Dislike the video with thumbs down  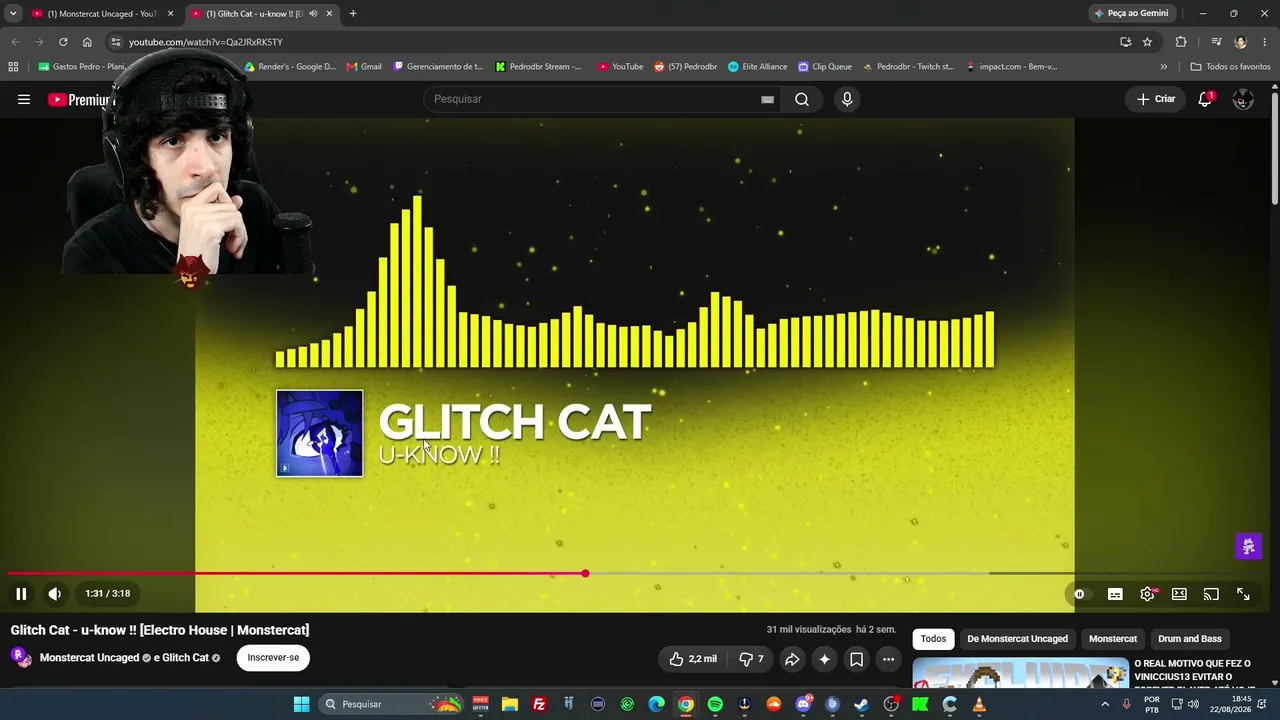click(x=751, y=659)
